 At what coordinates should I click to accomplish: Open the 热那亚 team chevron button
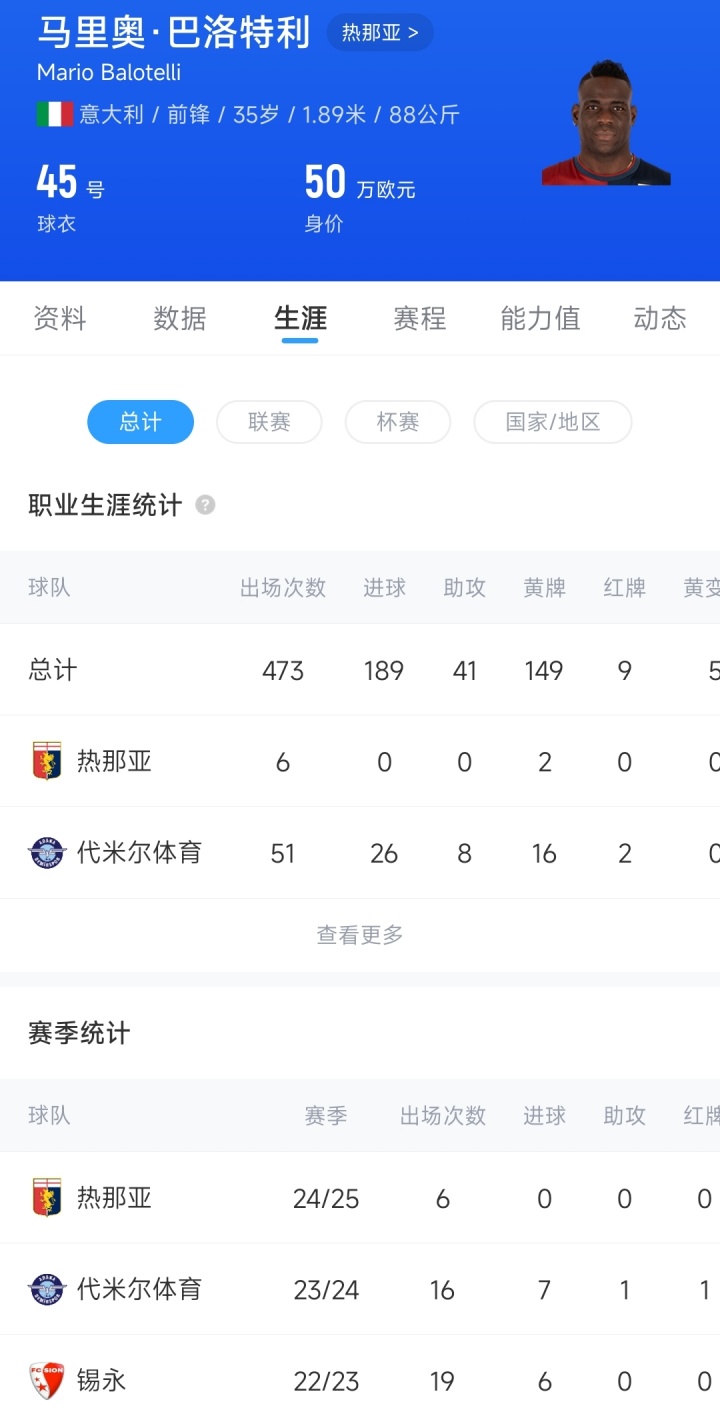tap(380, 33)
